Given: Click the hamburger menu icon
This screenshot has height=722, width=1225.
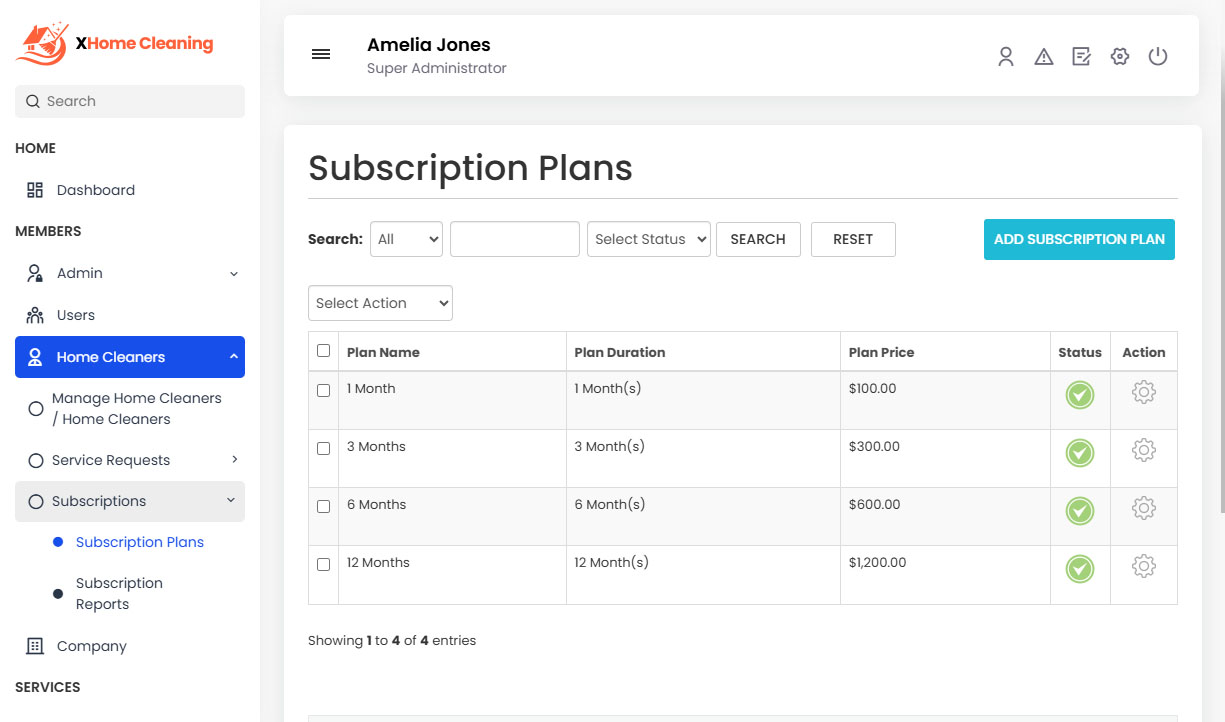Looking at the screenshot, I should [321, 54].
